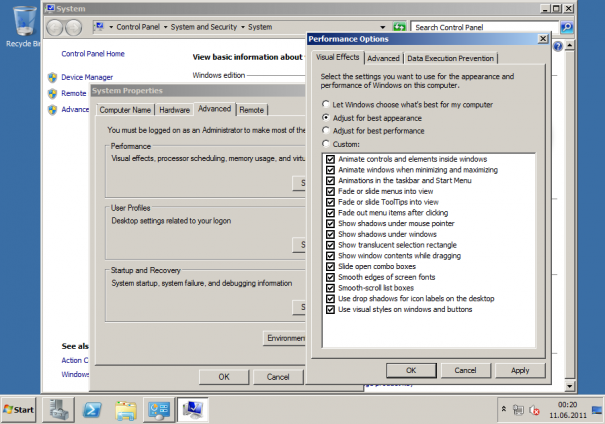Launch PowerShell from the taskbar
Screen dimensions: 605x424
(x=92, y=410)
